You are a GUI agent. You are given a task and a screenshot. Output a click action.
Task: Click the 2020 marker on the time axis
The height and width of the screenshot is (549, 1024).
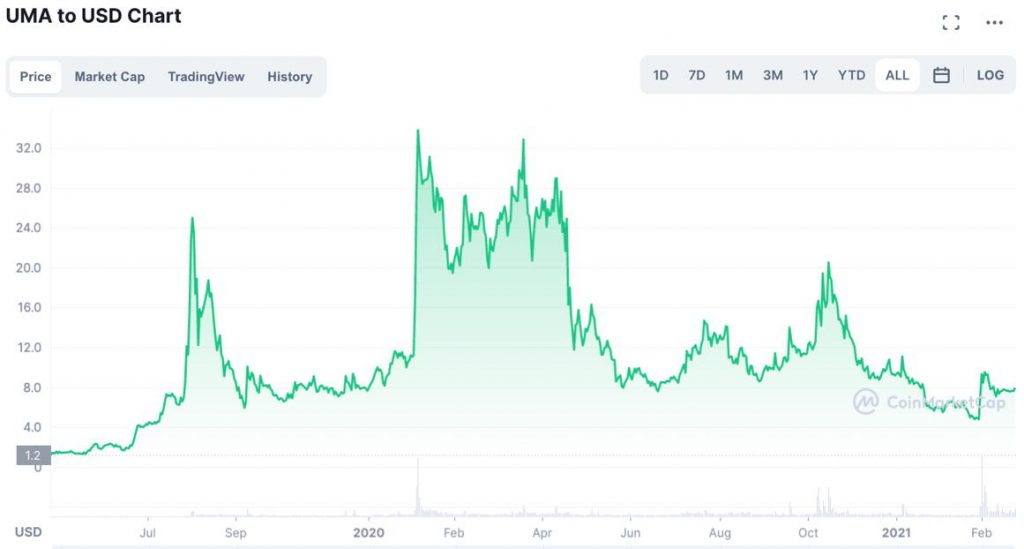click(369, 533)
